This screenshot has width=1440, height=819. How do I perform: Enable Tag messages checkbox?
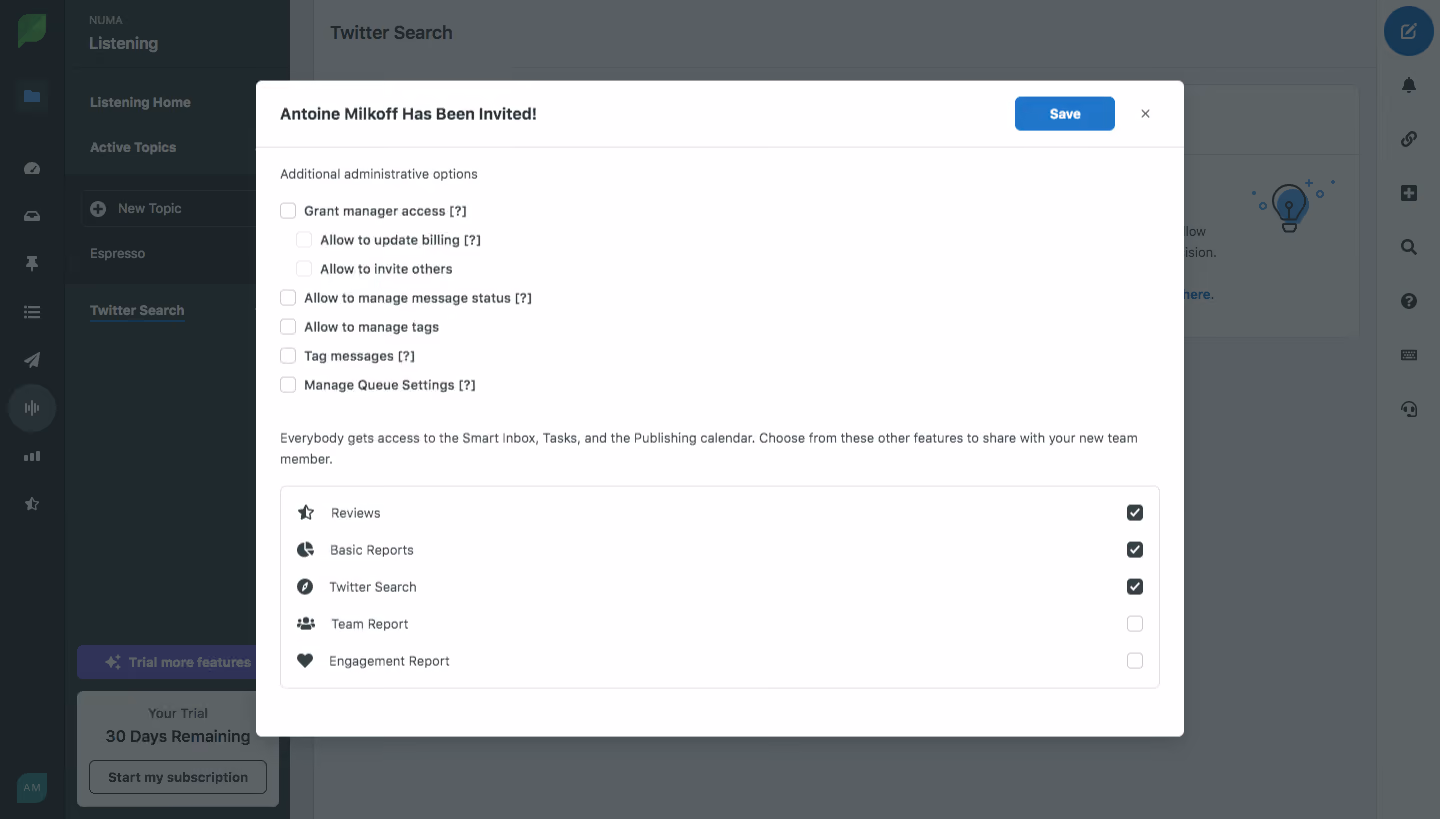coord(288,356)
